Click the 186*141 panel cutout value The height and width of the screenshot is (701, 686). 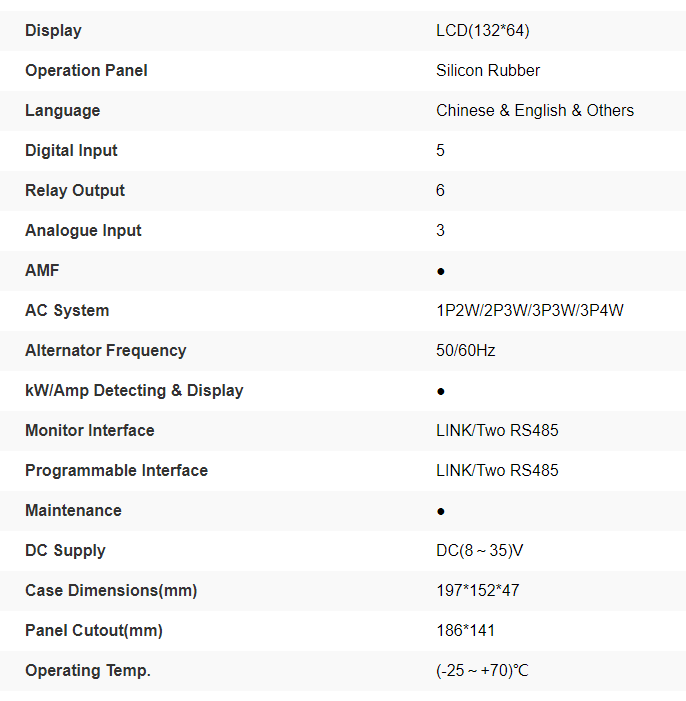click(466, 631)
